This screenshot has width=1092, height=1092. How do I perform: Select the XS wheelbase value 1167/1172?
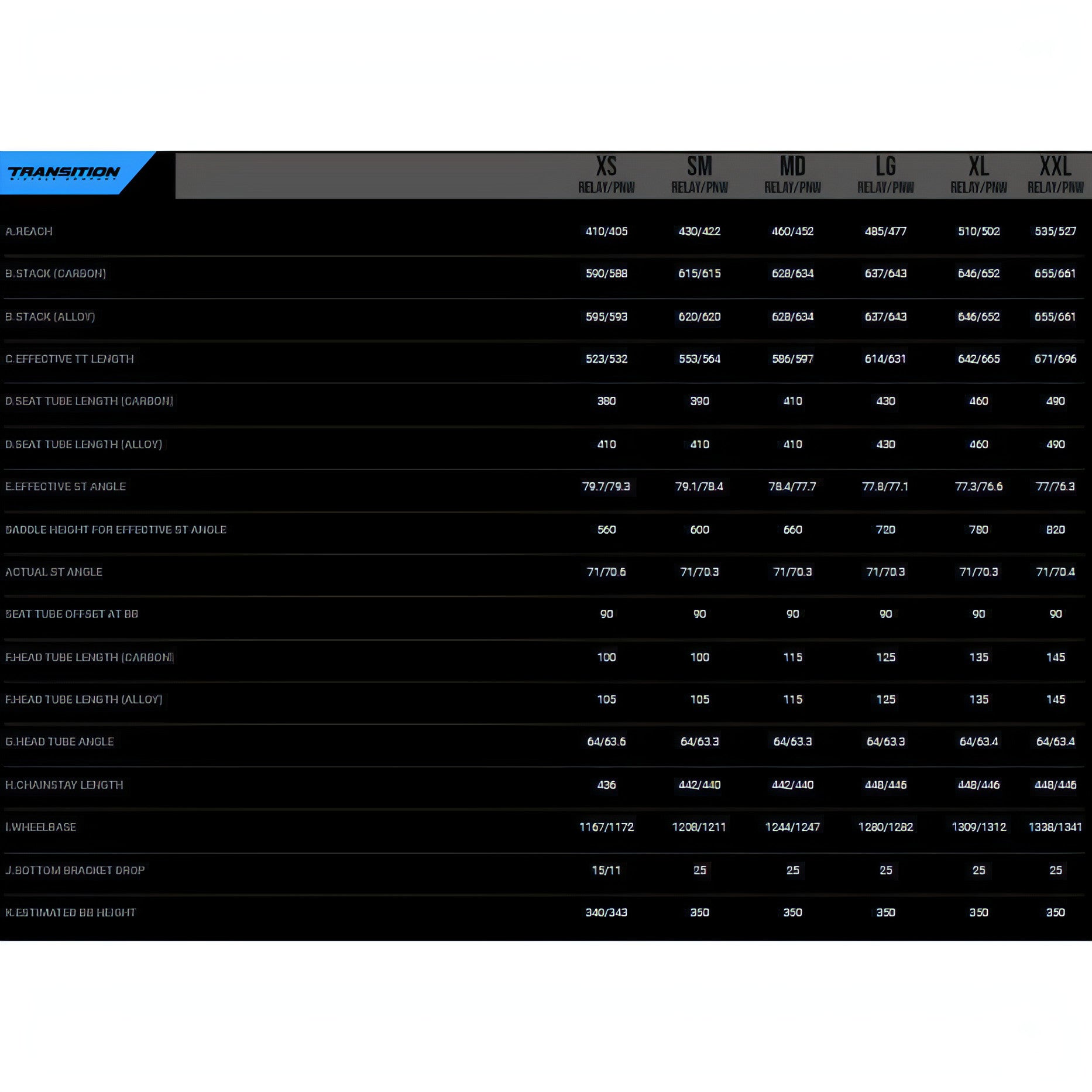pyautogui.click(x=606, y=827)
